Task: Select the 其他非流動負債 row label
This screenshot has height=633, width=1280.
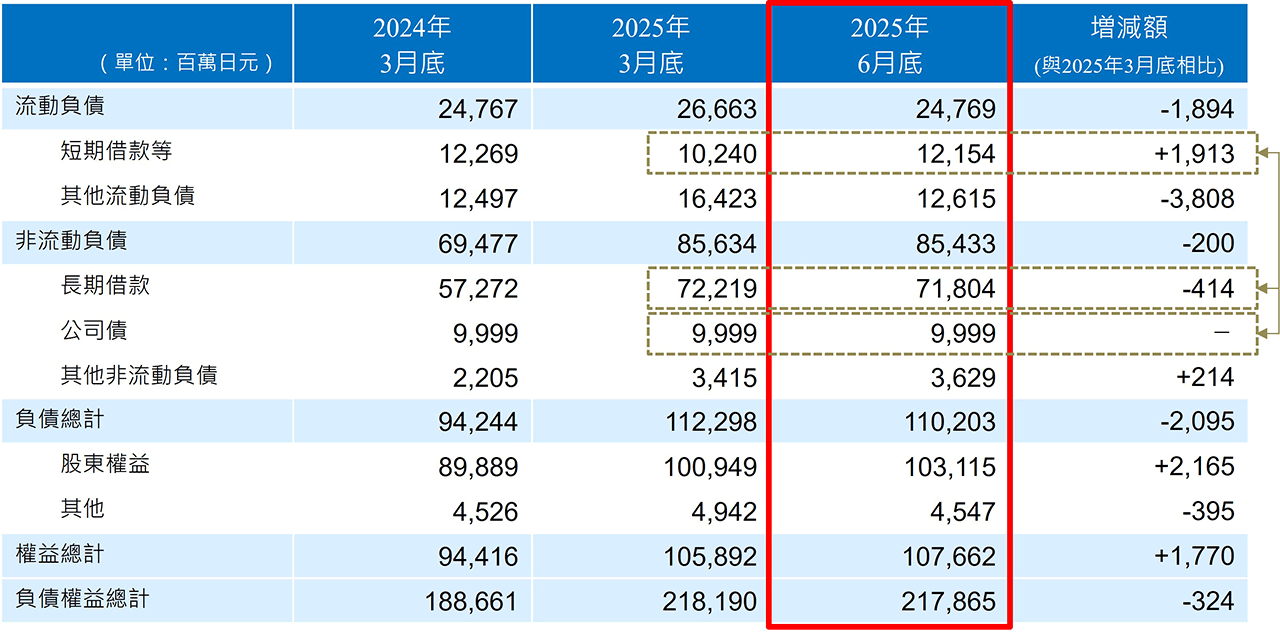Action: click(x=139, y=376)
